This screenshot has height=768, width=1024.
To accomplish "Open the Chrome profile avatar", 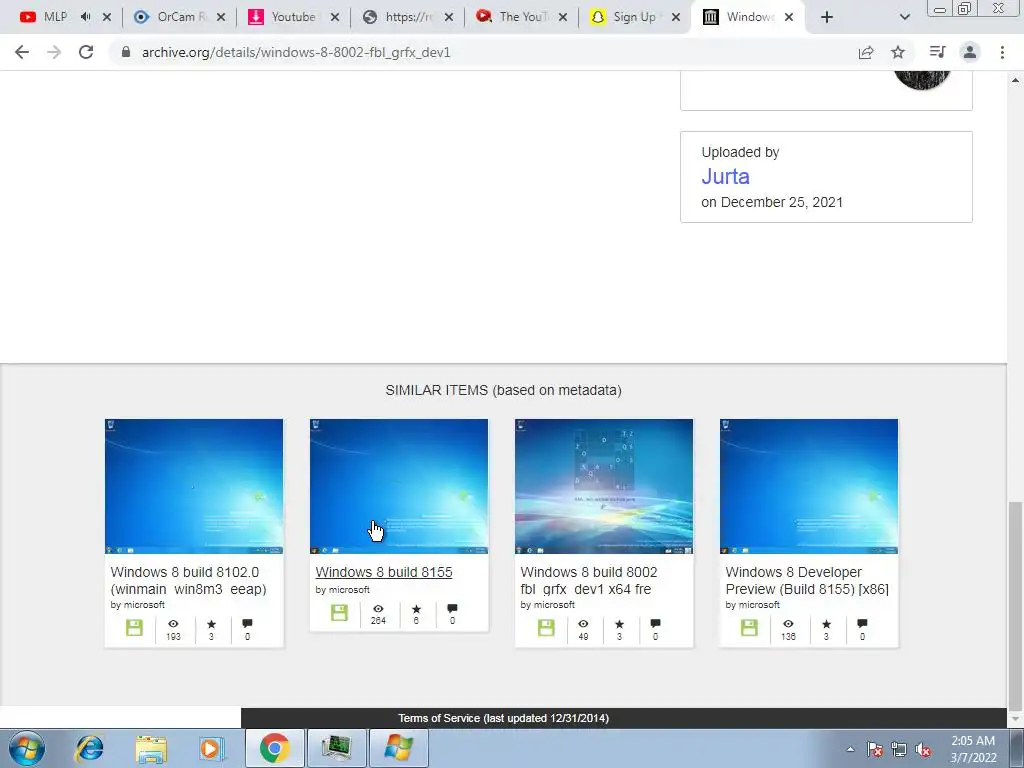I will pyautogui.click(x=970, y=52).
